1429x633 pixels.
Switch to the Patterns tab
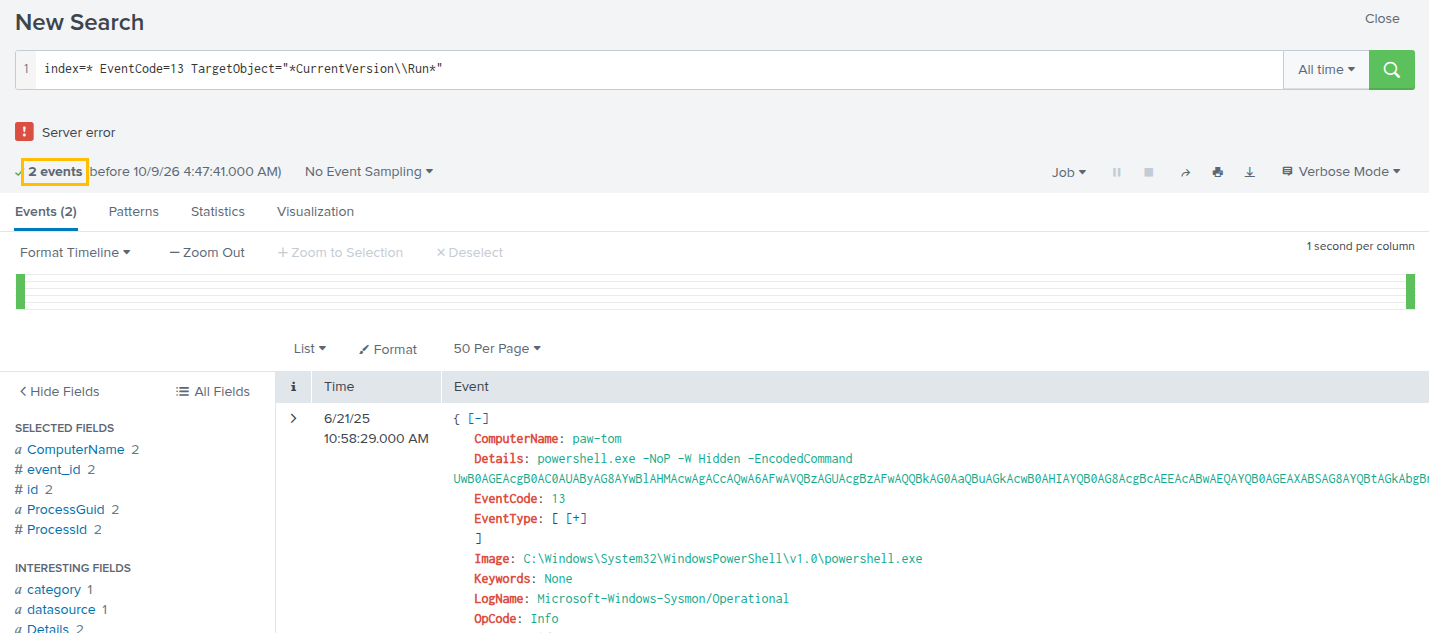134,212
